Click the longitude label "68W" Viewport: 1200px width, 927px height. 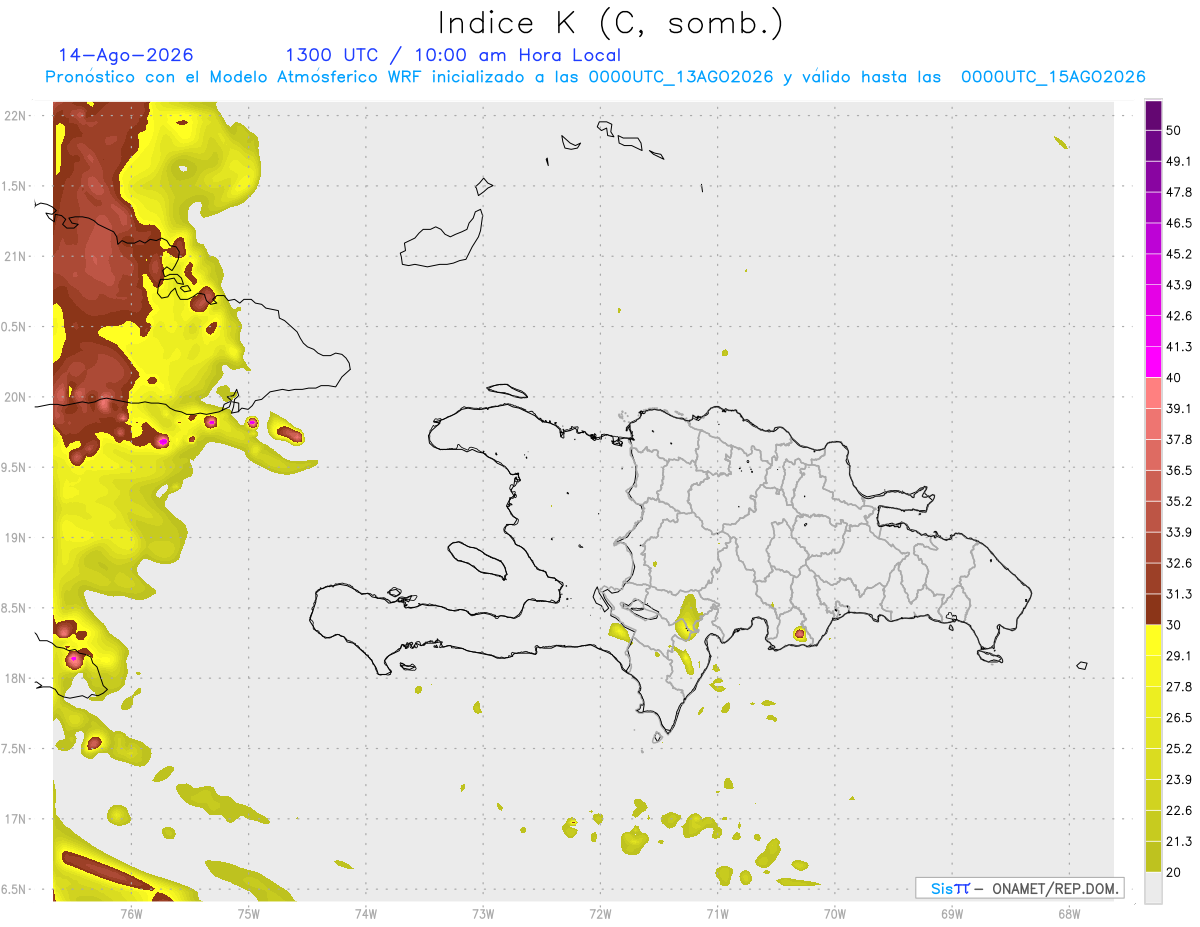(x=1068, y=913)
